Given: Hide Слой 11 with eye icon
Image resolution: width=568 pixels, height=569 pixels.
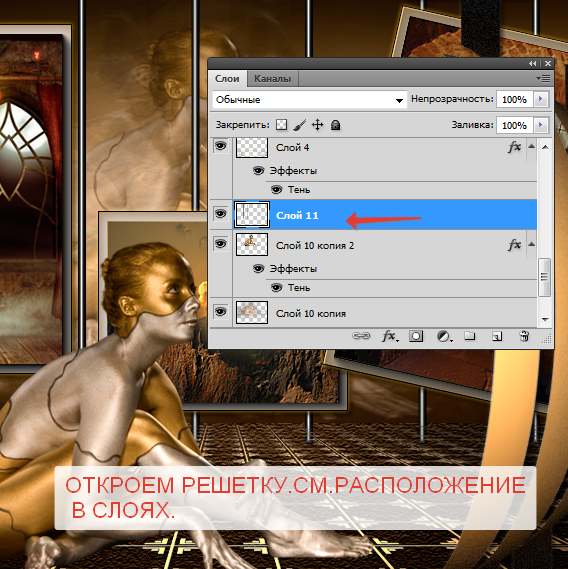Looking at the screenshot, I should click(220, 214).
